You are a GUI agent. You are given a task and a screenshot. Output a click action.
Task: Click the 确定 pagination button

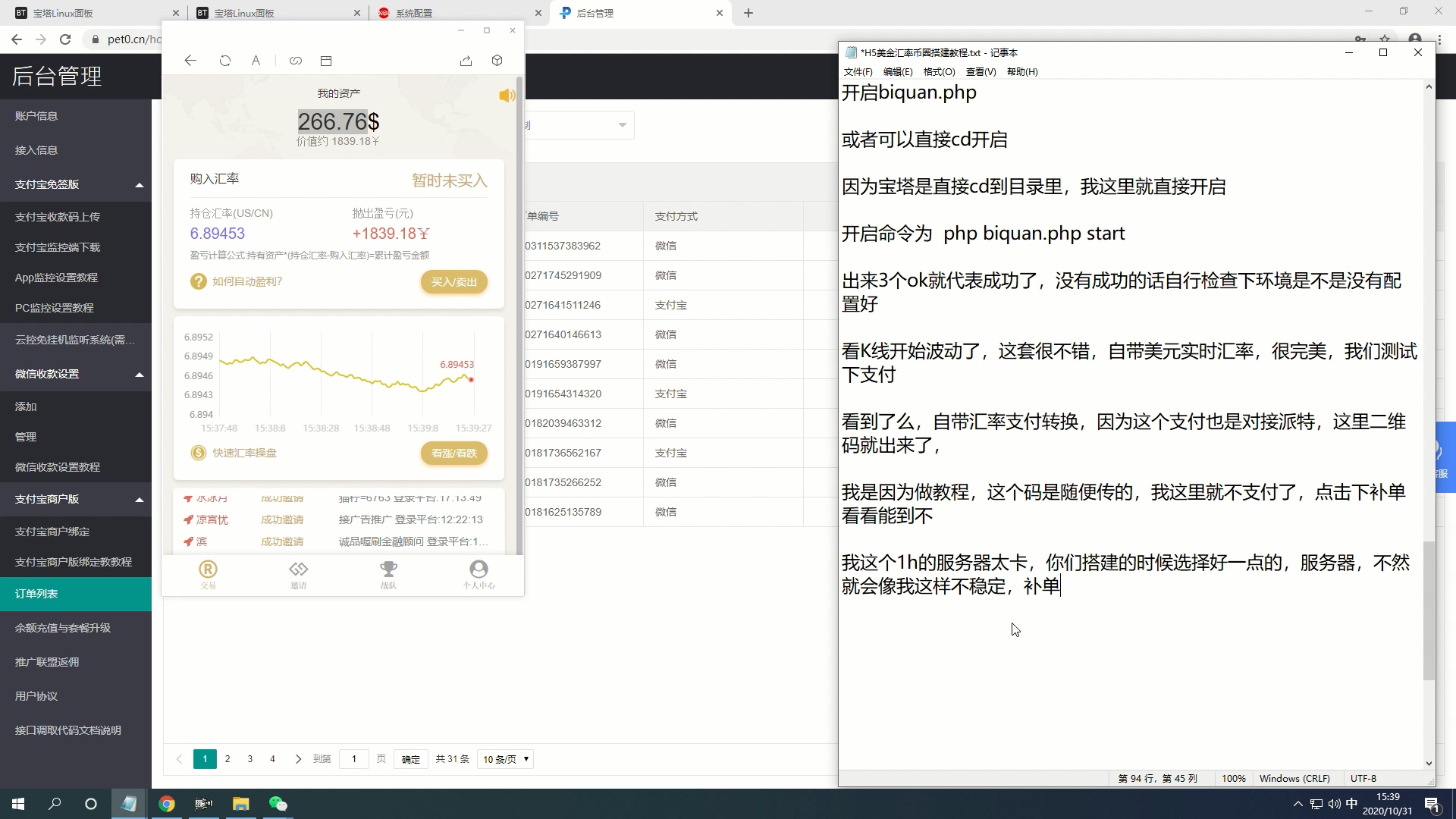[410, 759]
